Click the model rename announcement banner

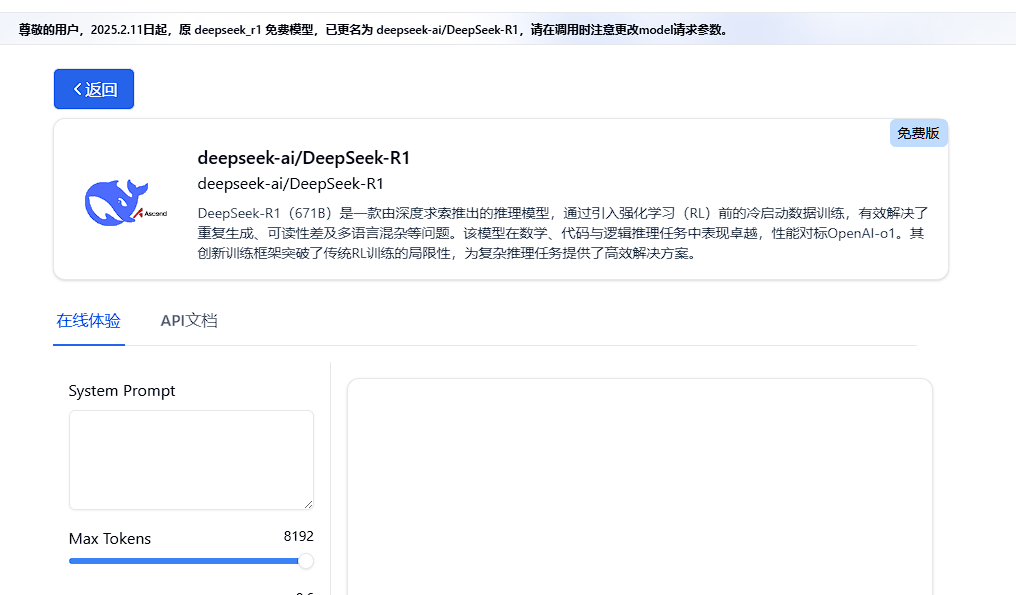[x=508, y=29]
